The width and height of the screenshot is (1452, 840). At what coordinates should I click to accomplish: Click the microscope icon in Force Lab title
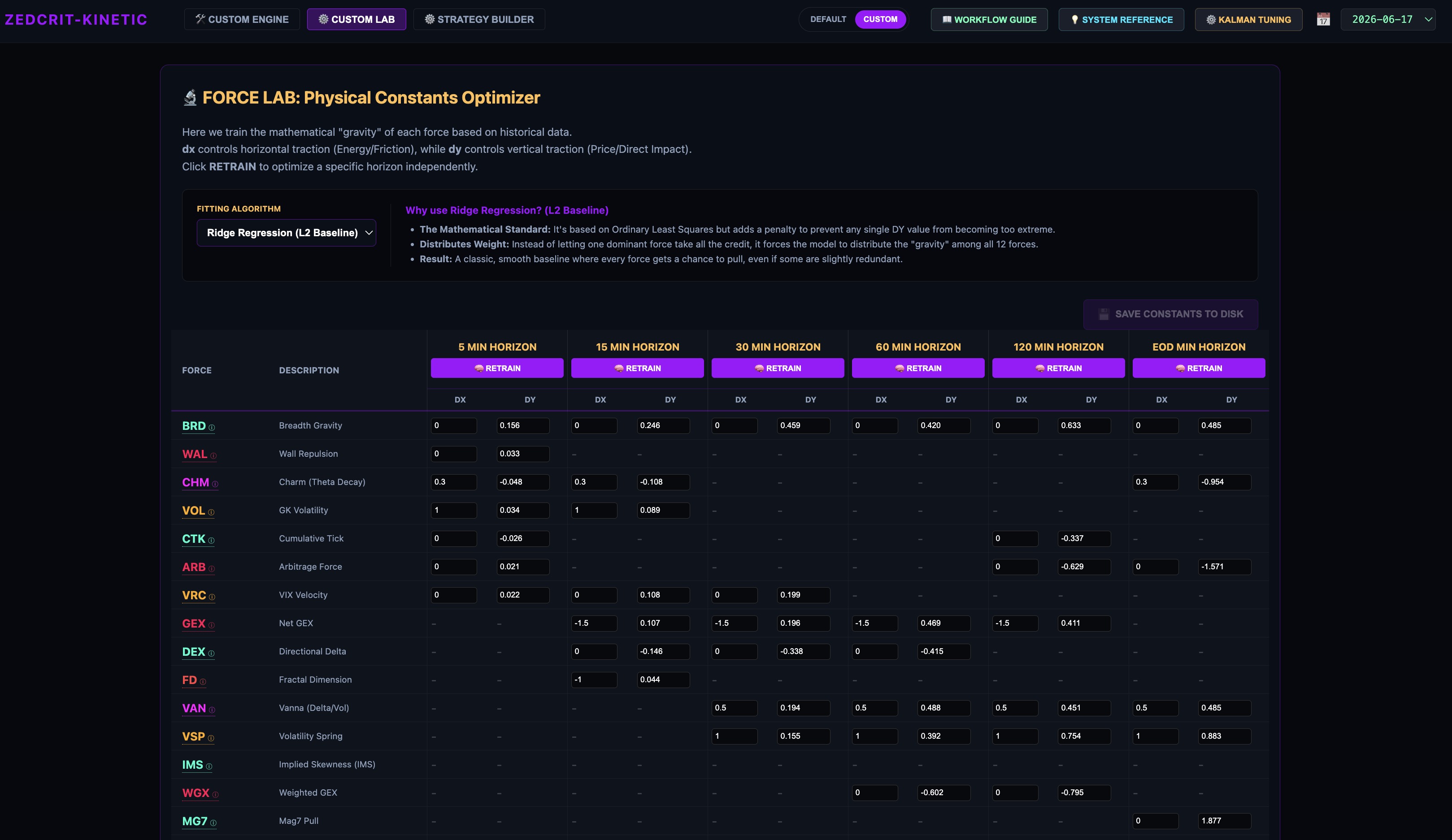point(190,98)
